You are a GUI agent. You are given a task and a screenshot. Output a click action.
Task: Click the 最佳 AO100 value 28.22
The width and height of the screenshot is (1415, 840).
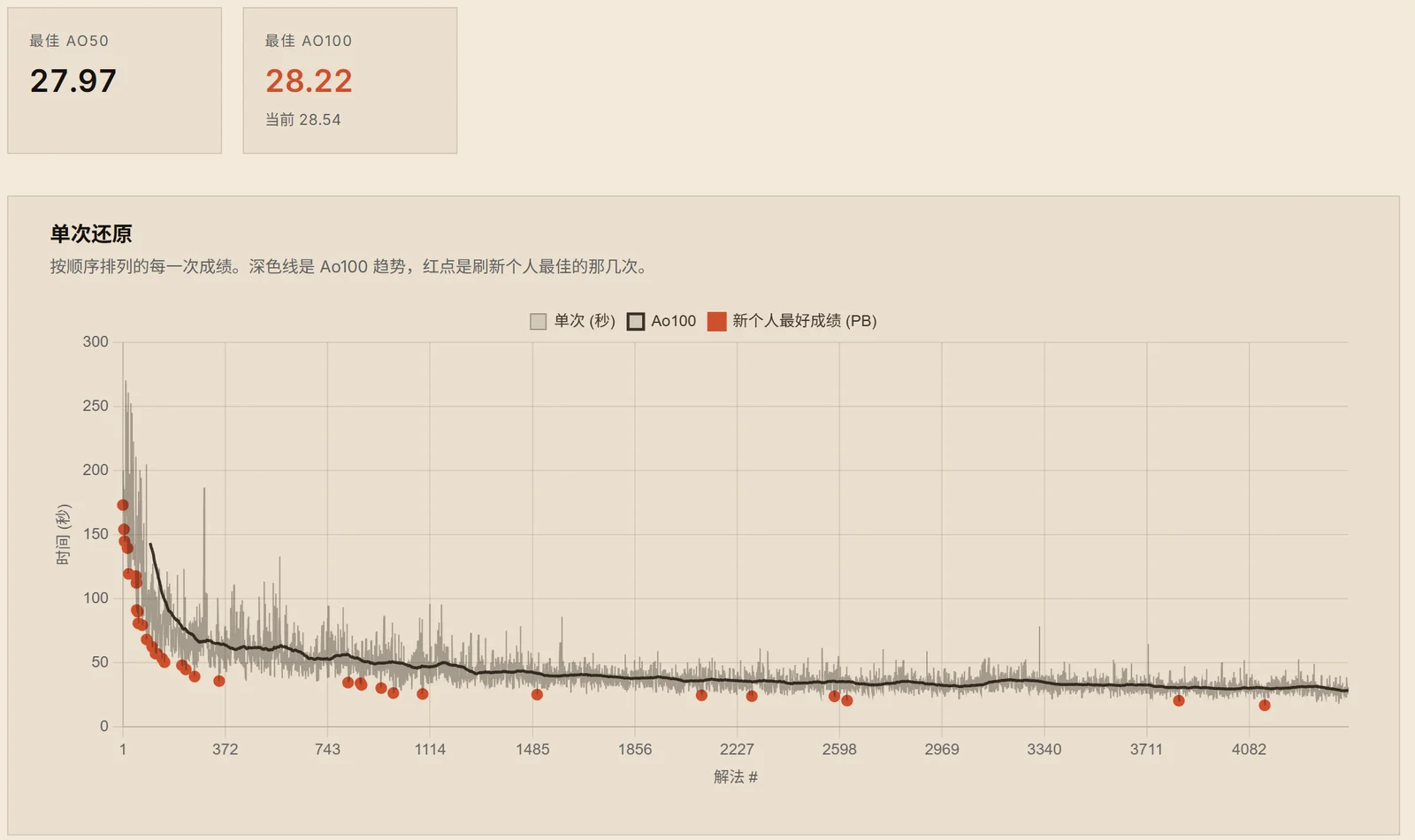point(309,81)
